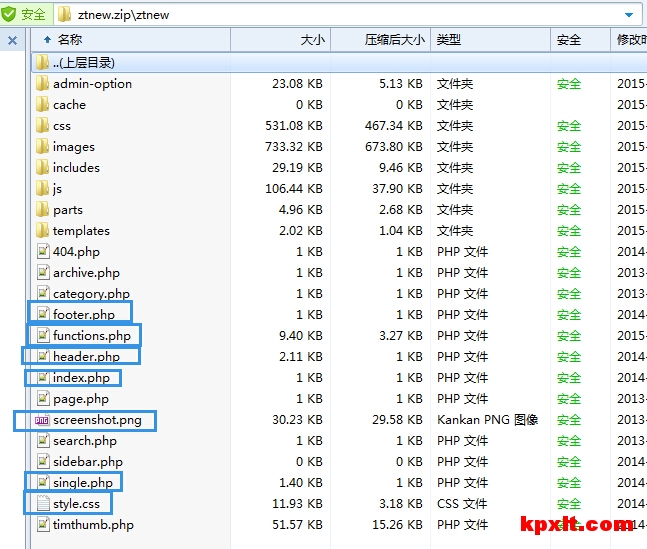Click the 安全 column header
This screenshot has width=647, height=549.
tap(569, 40)
